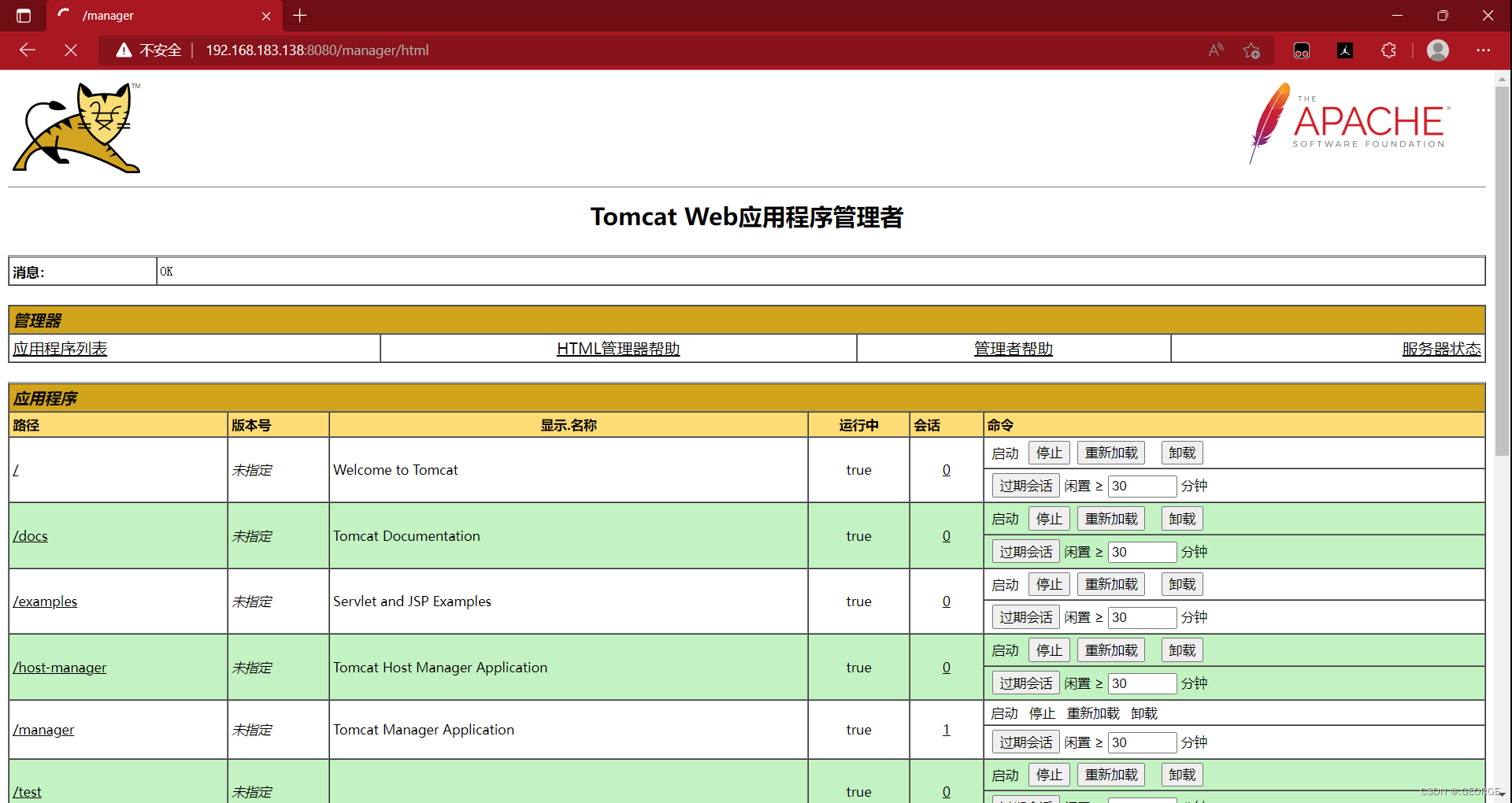Click session count 0 for /test
1512x803 pixels.
(947, 792)
